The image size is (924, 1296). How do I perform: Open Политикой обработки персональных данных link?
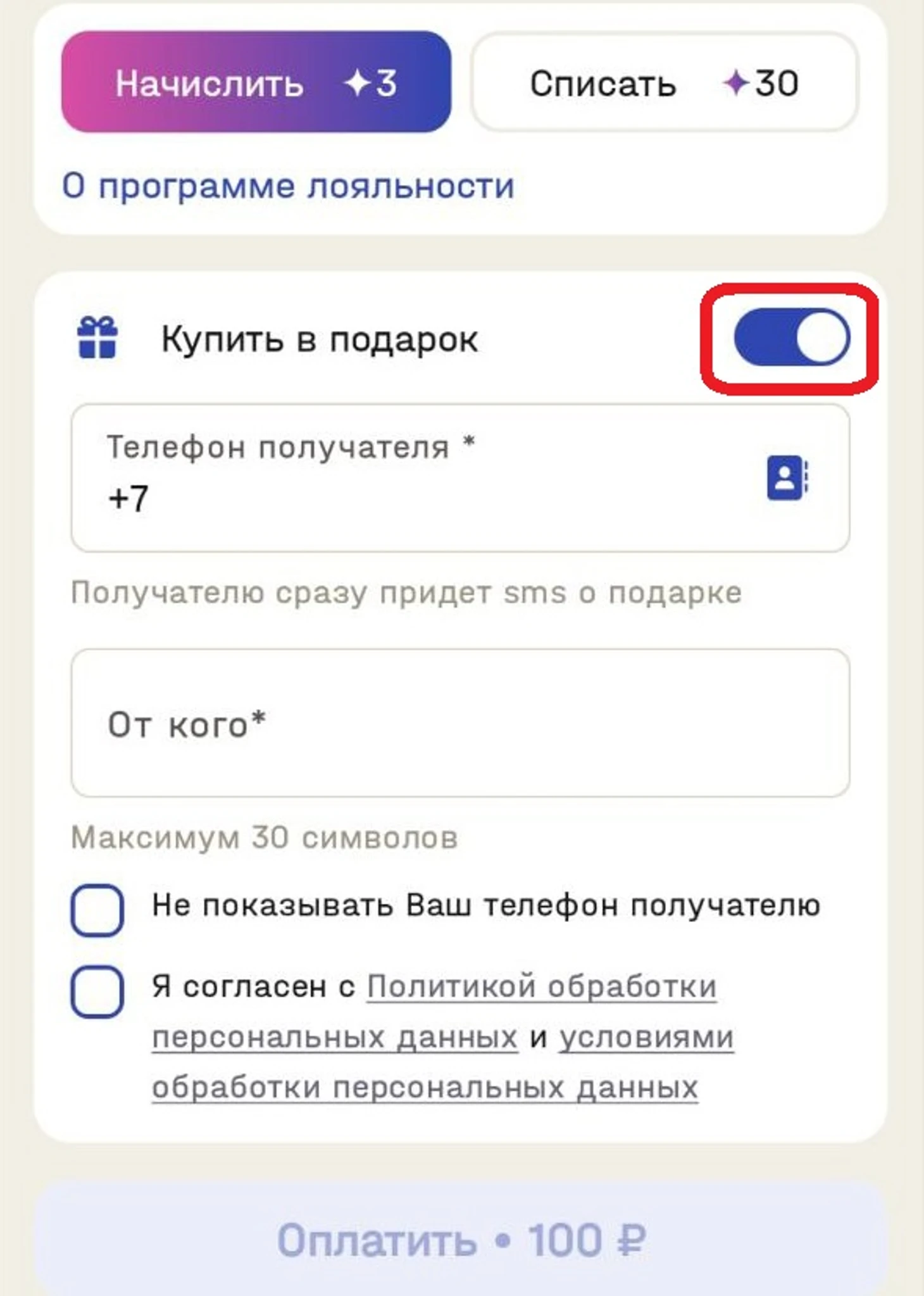[x=434, y=1012]
